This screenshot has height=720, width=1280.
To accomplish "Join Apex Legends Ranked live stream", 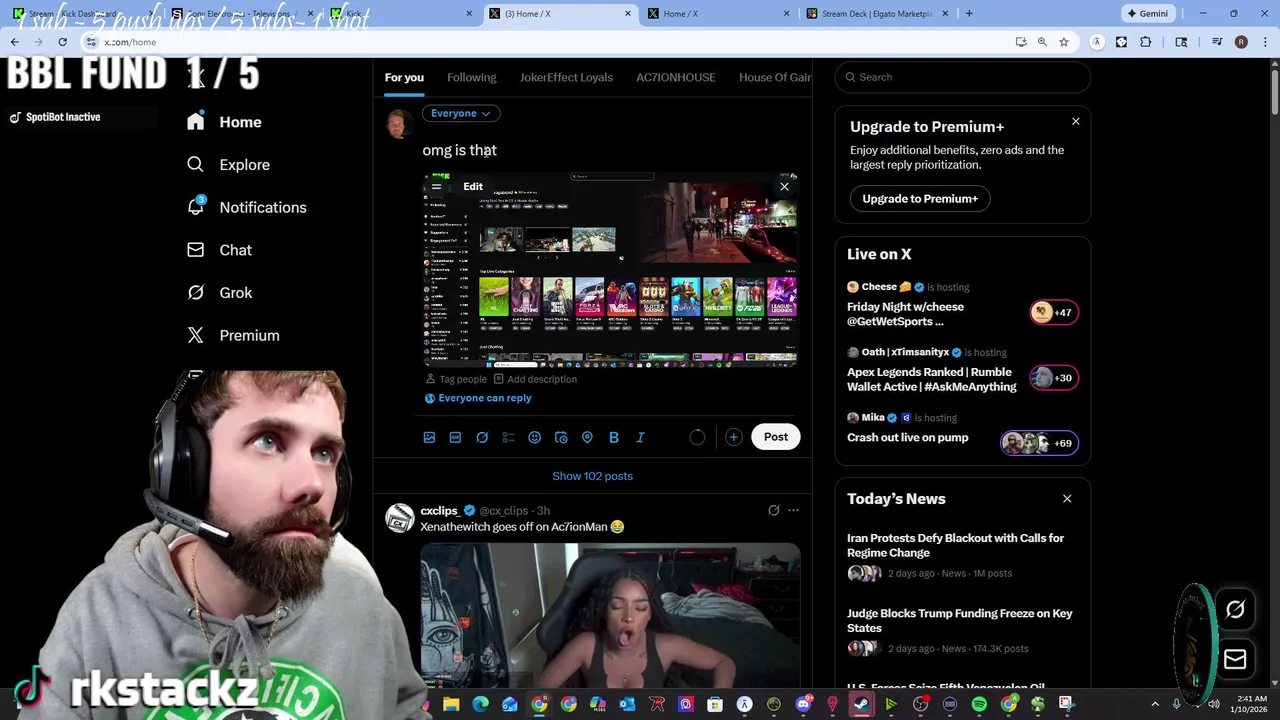I will pos(962,370).
